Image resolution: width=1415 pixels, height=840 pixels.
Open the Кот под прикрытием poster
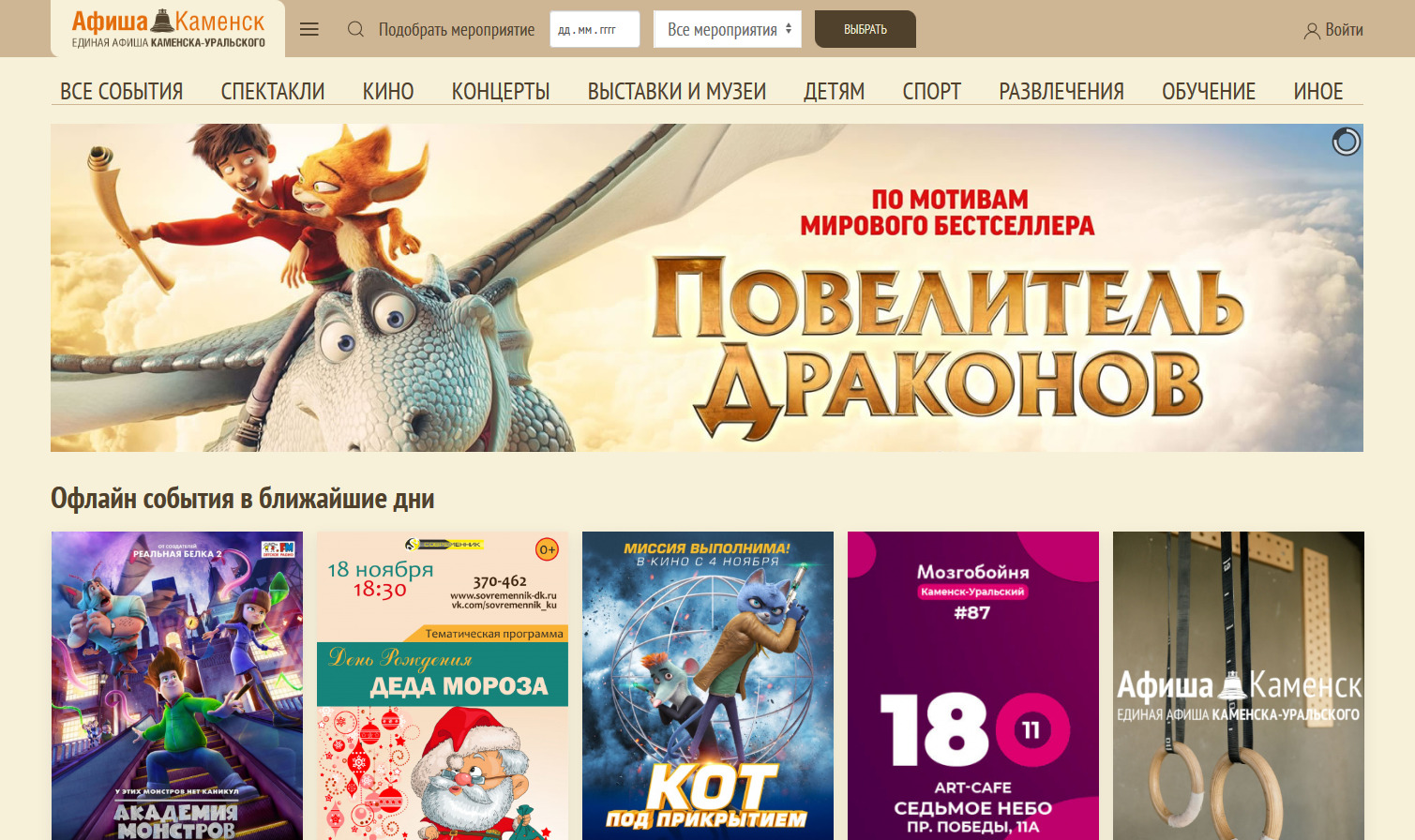point(708,685)
